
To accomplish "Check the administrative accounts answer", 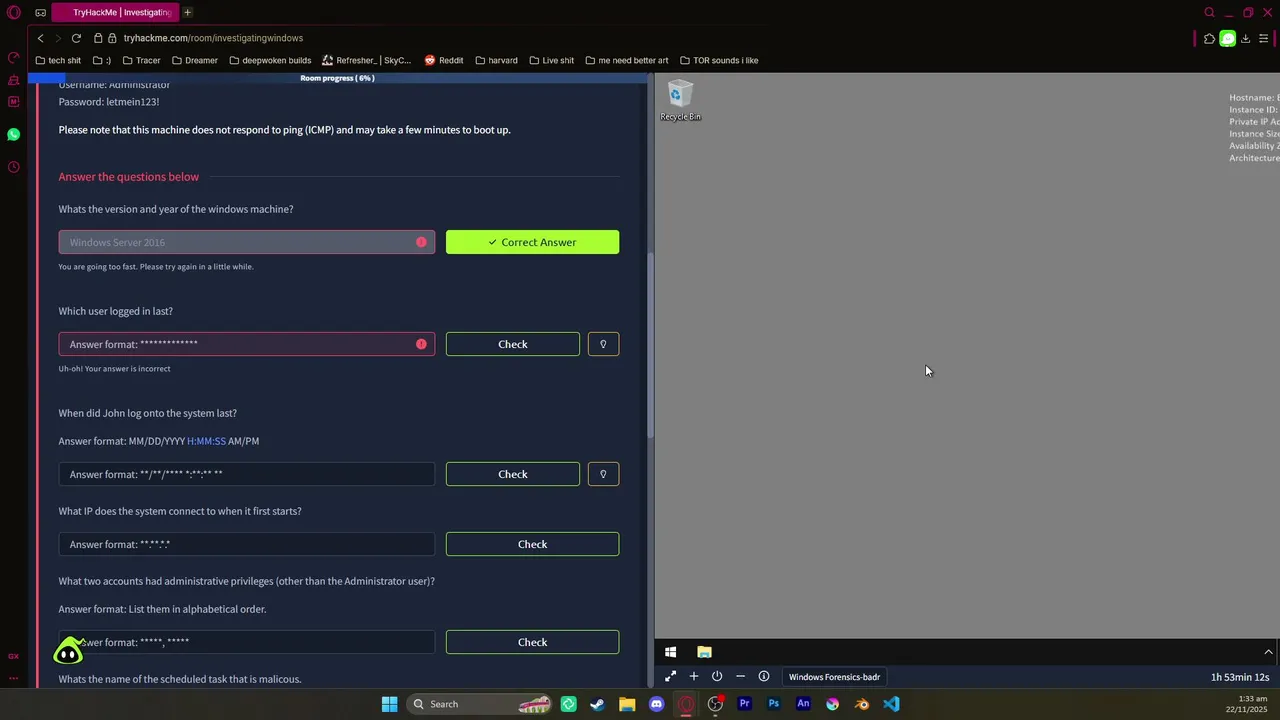I will click(x=532, y=642).
